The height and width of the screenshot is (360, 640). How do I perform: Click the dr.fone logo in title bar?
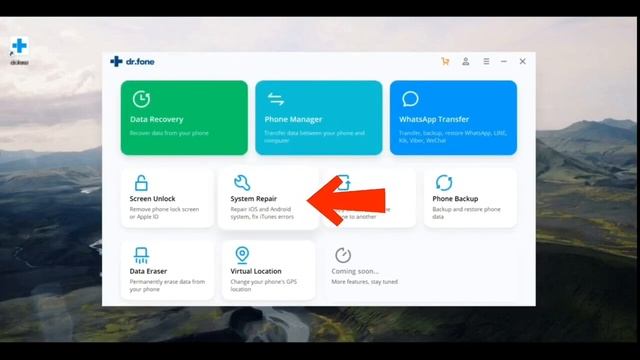tap(132, 62)
